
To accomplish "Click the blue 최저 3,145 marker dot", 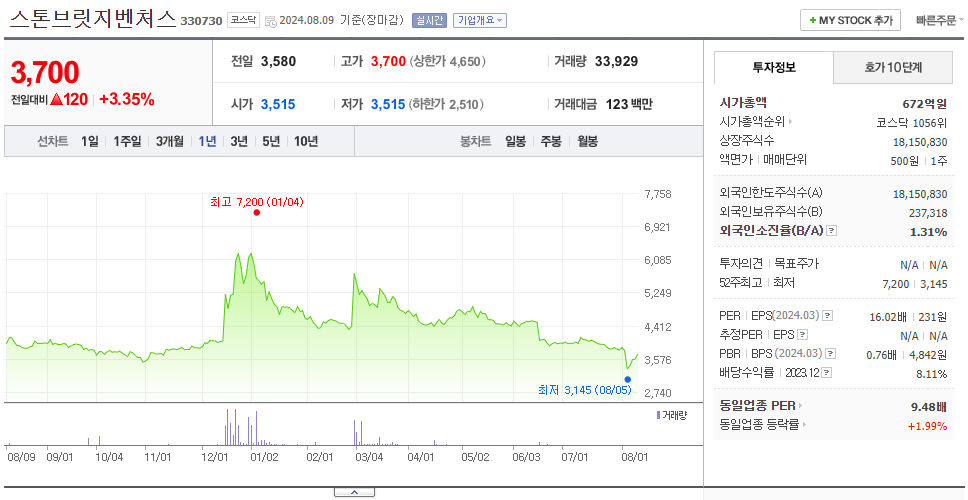I will (x=628, y=380).
